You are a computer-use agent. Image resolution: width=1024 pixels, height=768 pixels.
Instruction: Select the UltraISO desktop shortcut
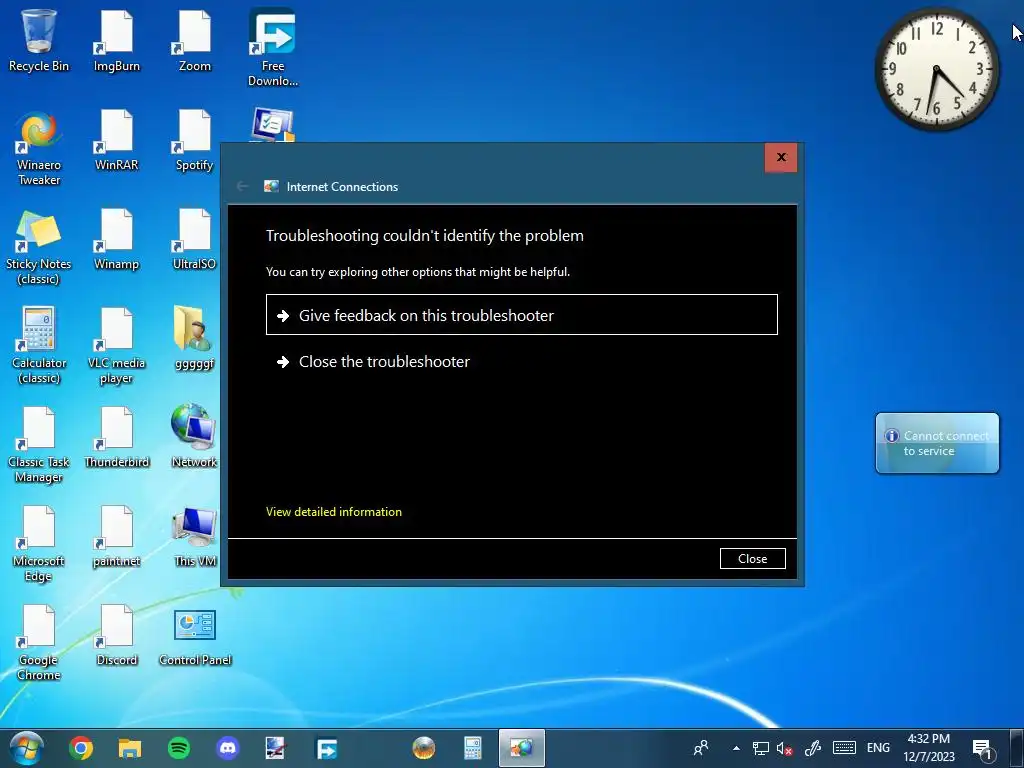[195, 239]
